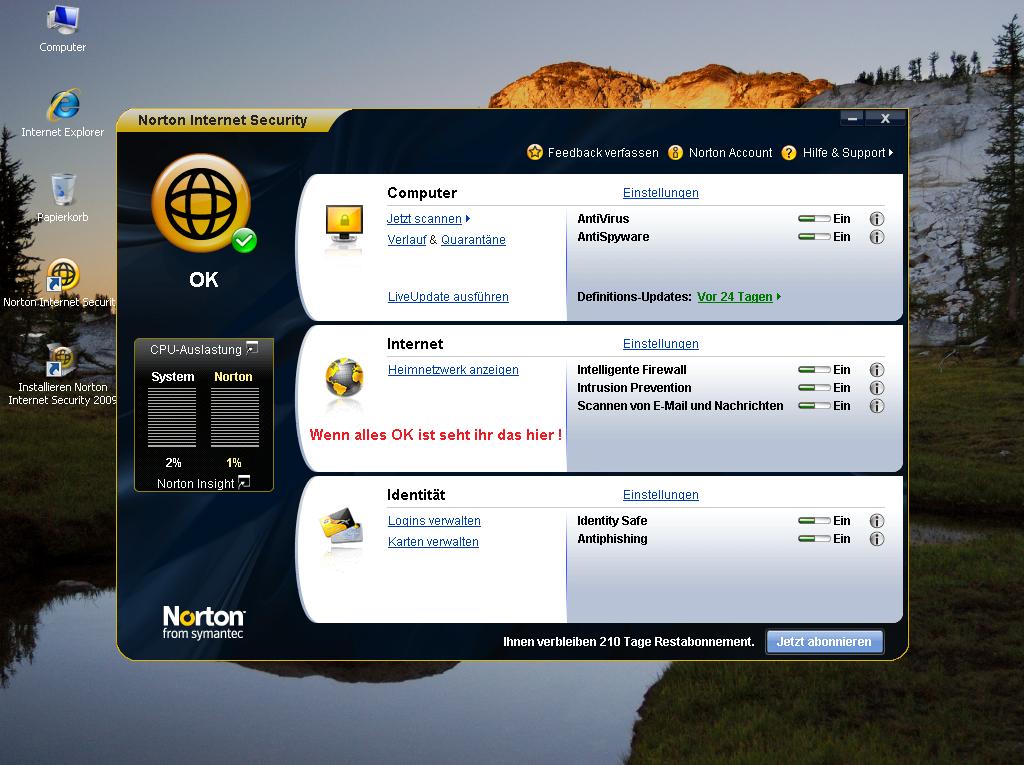The width and height of the screenshot is (1024, 765).
Task: Open the Papierkorb recycle bin icon
Action: tap(63, 198)
